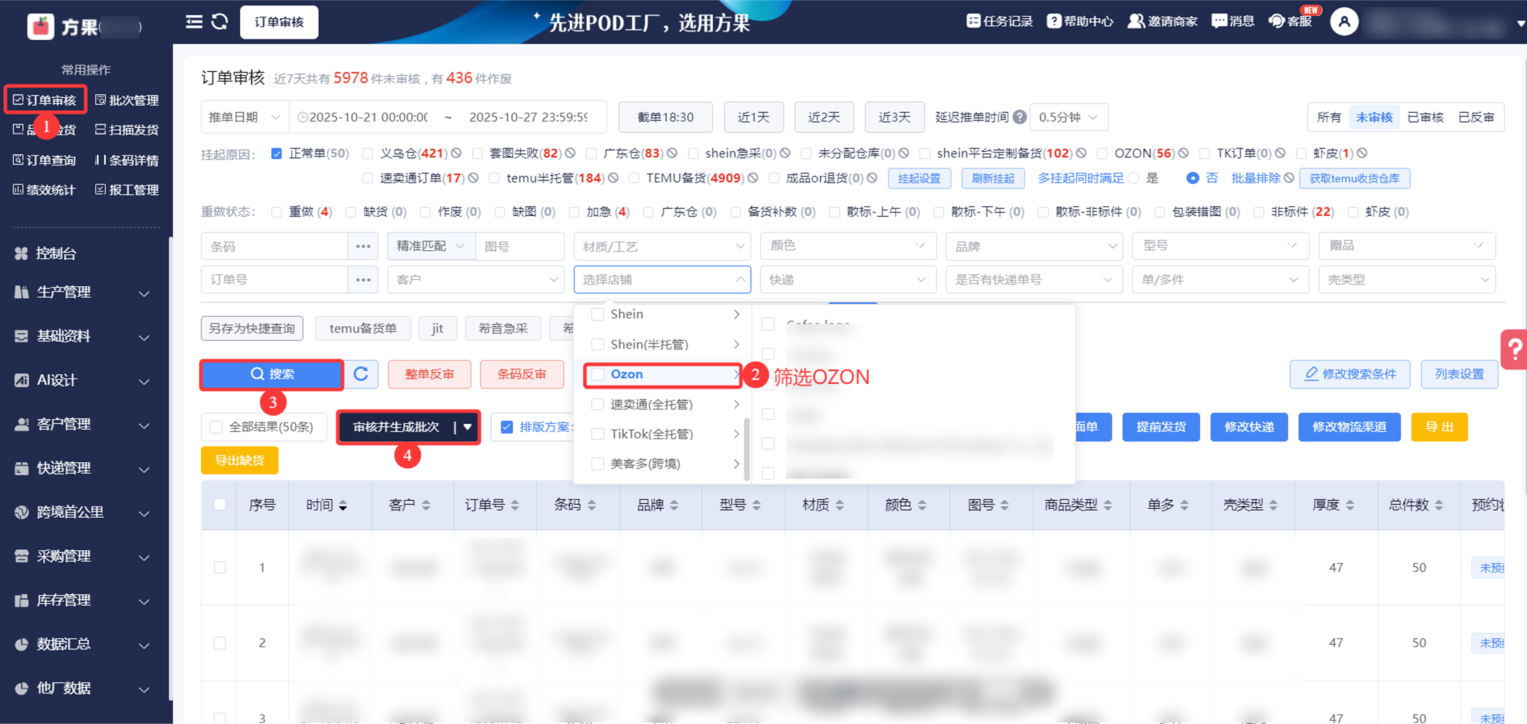Open the 材质/工艺 dropdown
This screenshot has width=1527, height=724.
tap(662, 246)
